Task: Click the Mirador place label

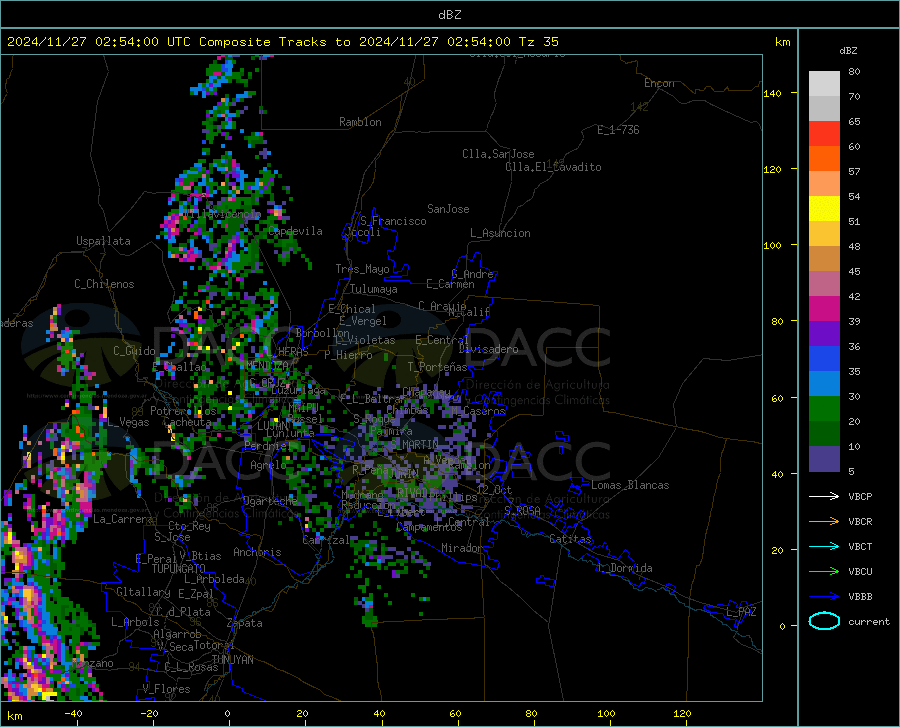Action: pyautogui.click(x=462, y=548)
